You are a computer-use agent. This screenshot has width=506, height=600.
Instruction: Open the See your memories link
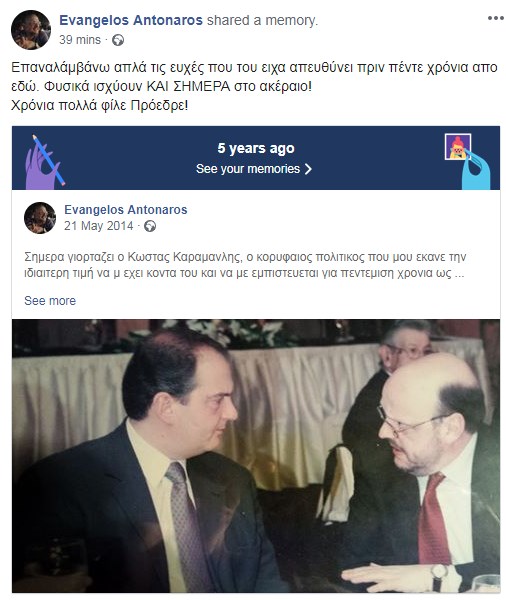coord(254,169)
